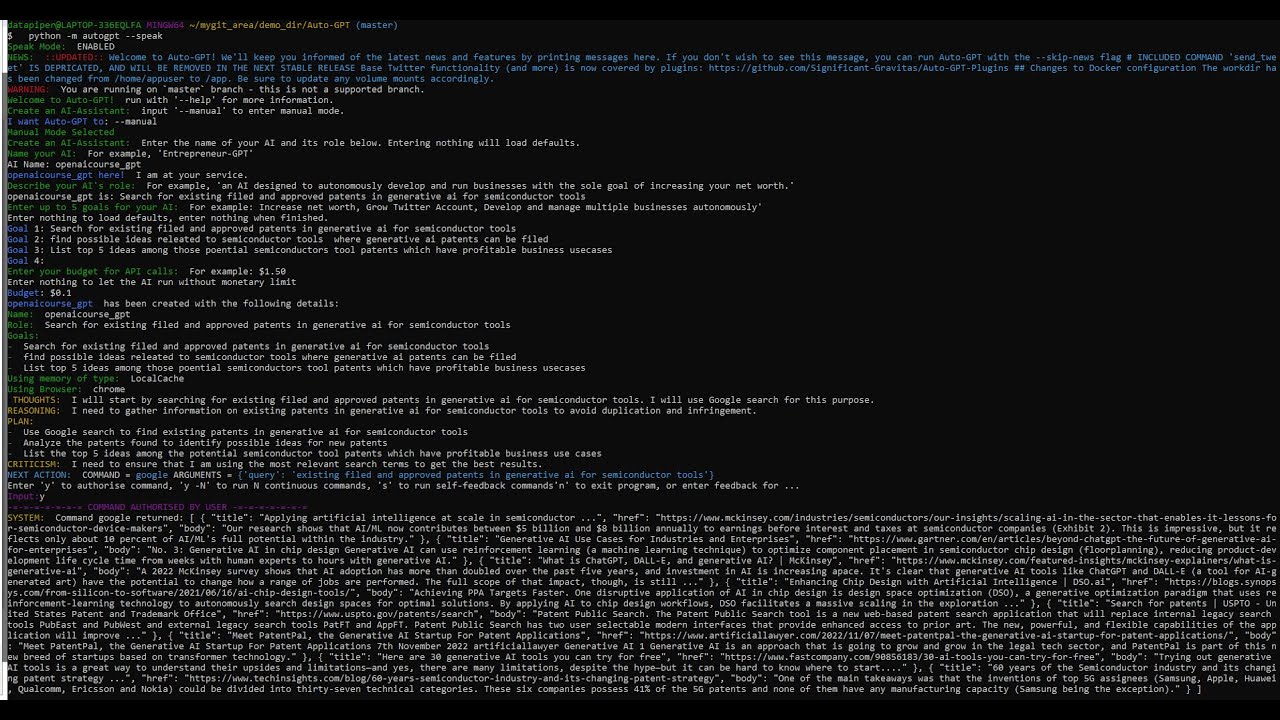This screenshot has width=1280, height=720.
Task: Click the 'NEWS:' label
Action: pos(20,57)
